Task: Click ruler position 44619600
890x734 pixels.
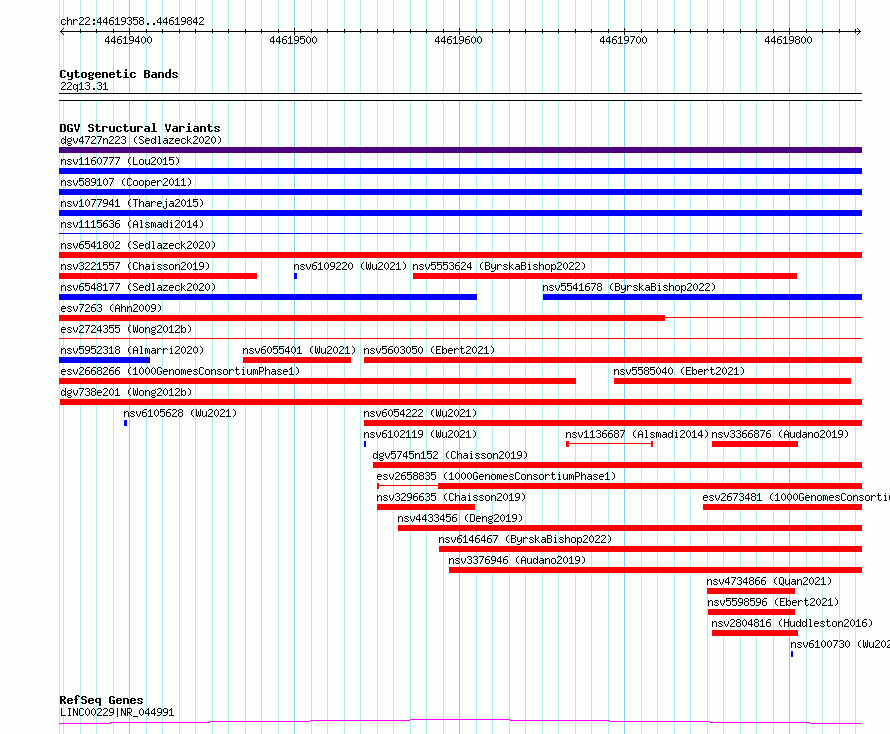Action: (458, 40)
